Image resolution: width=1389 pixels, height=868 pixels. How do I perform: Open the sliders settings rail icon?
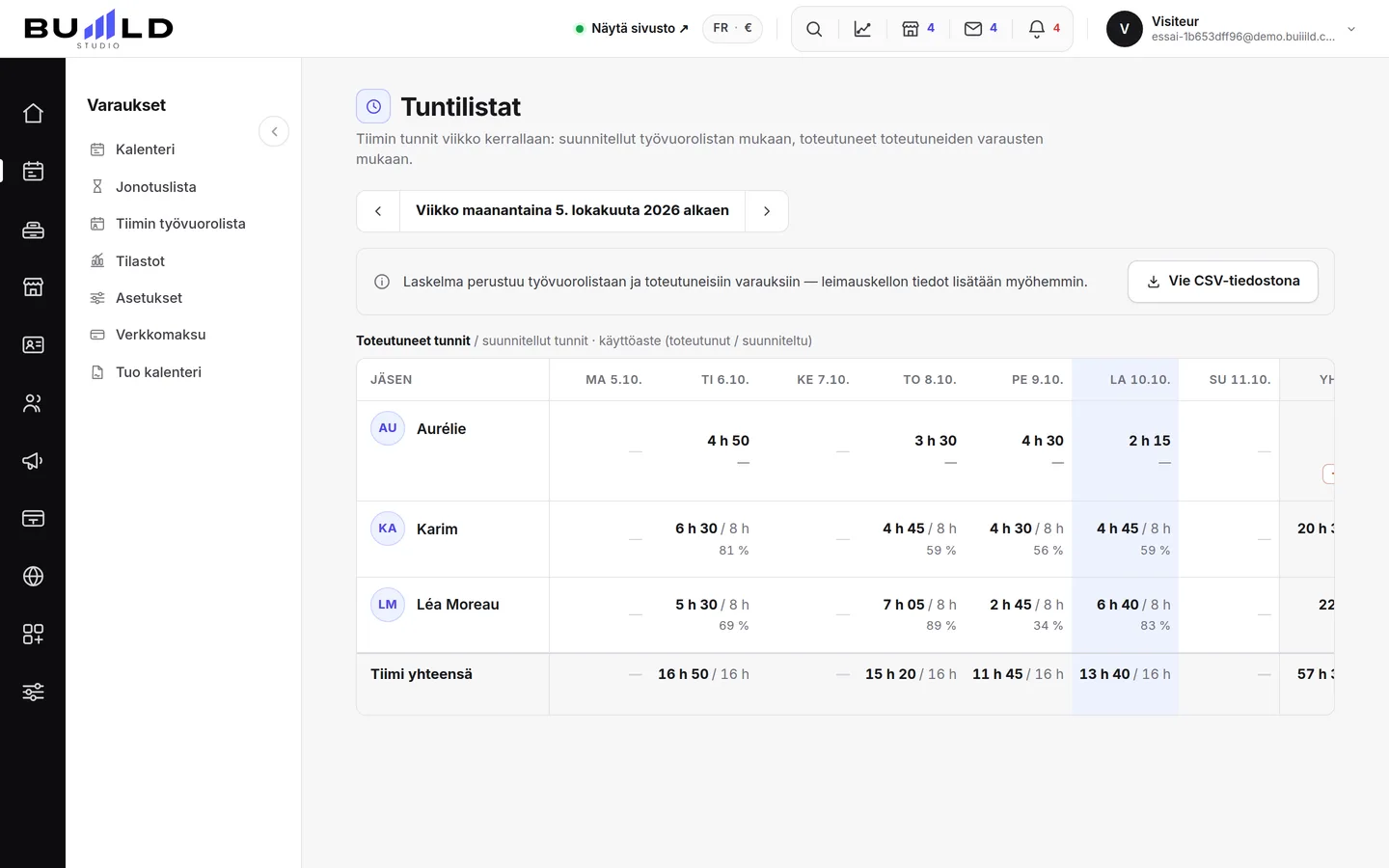33,692
